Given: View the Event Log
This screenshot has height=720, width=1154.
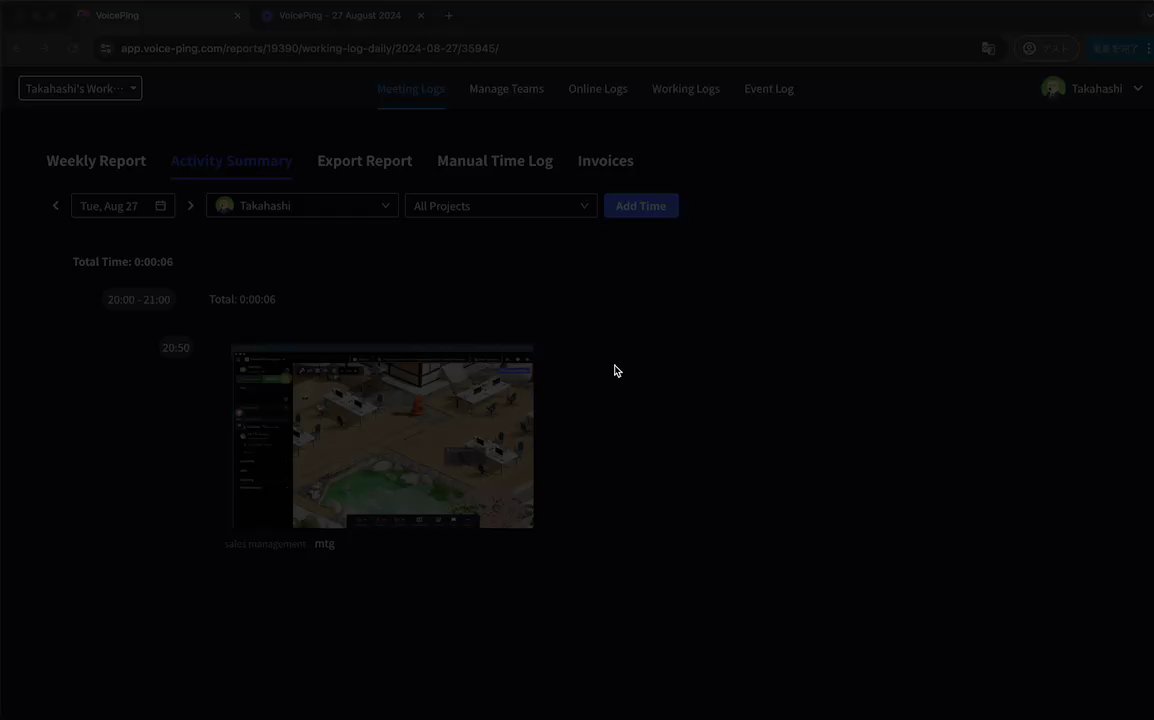Looking at the screenshot, I should point(768,89).
